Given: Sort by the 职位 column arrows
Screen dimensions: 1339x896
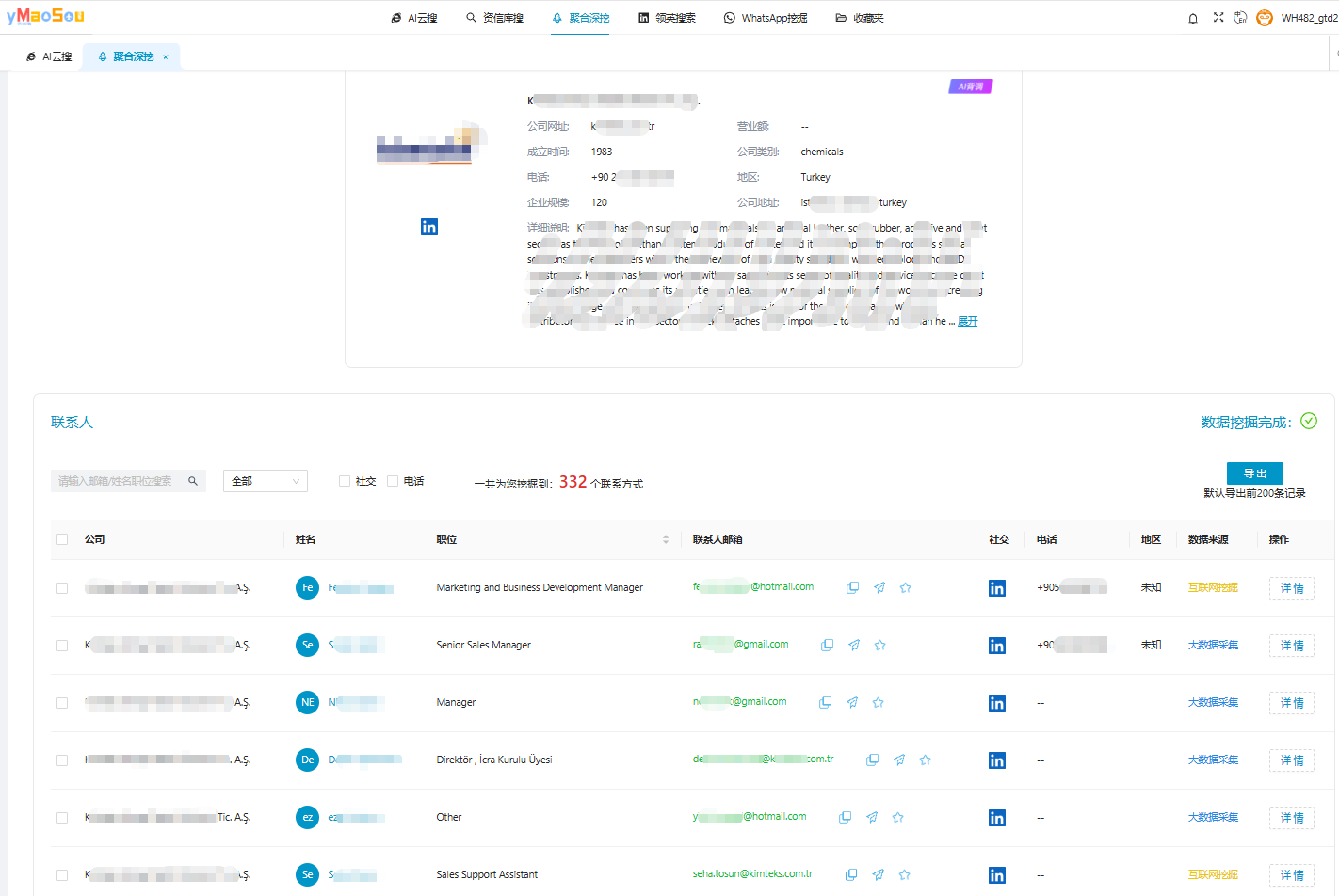Looking at the screenshot, I should point(666,539).
